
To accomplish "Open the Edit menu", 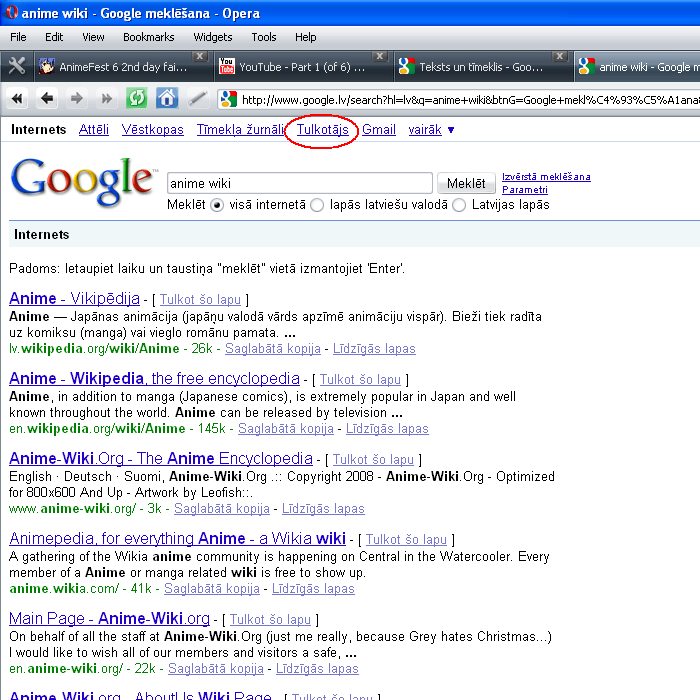I will [54, 37].
